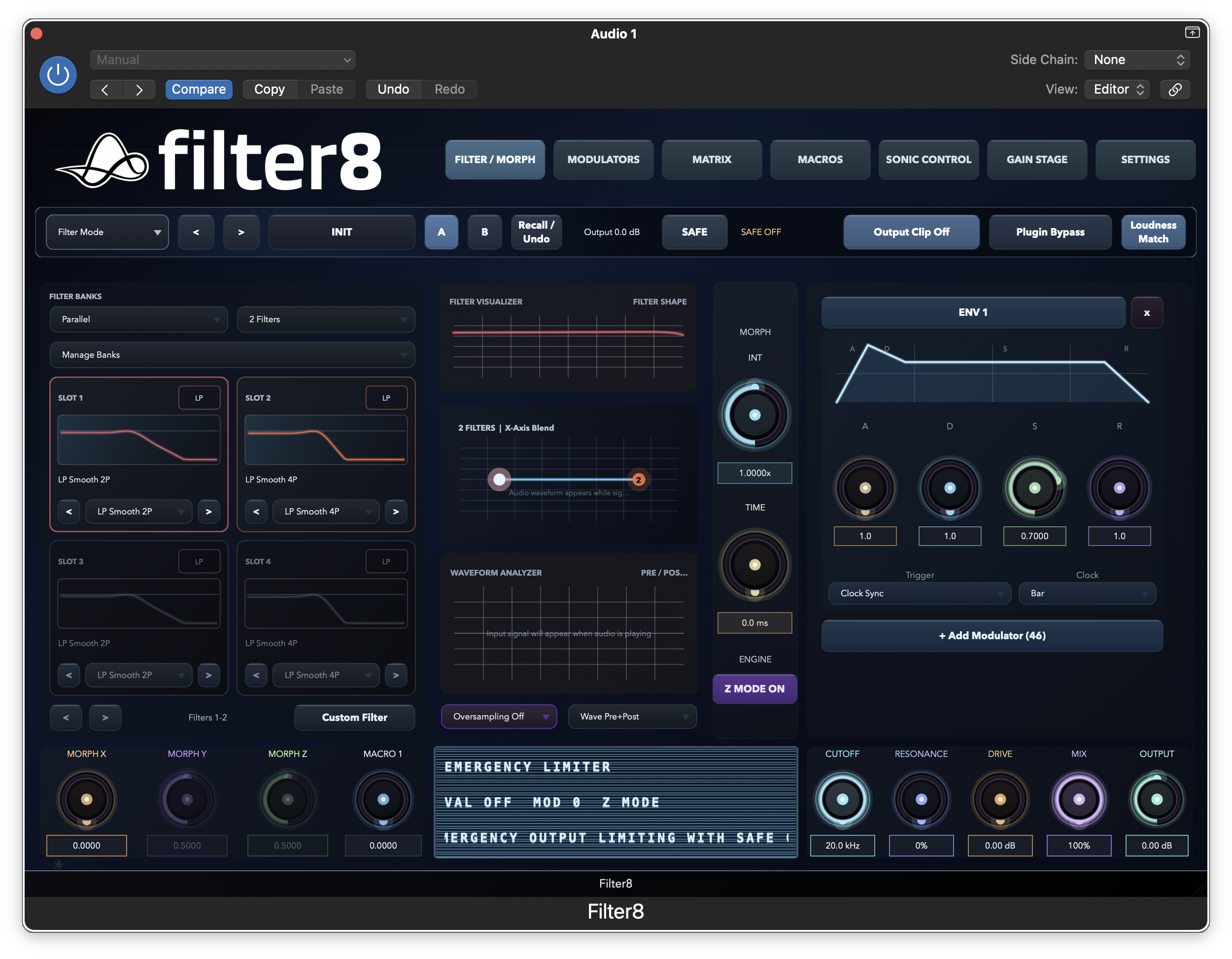Open the Parallel routing dropdown
This screenshot has height=959, width=1232.
point(139,319)
